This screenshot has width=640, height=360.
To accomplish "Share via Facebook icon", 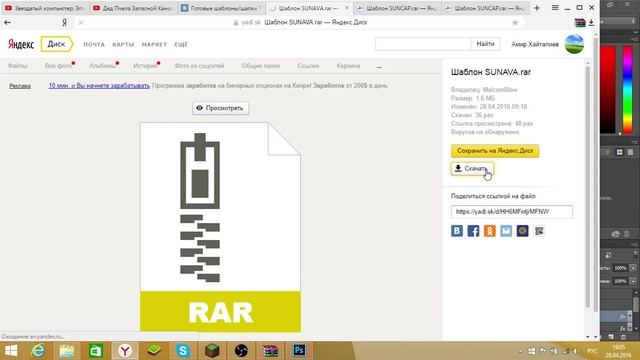I will pyautogui.click(x=473, y=231).
